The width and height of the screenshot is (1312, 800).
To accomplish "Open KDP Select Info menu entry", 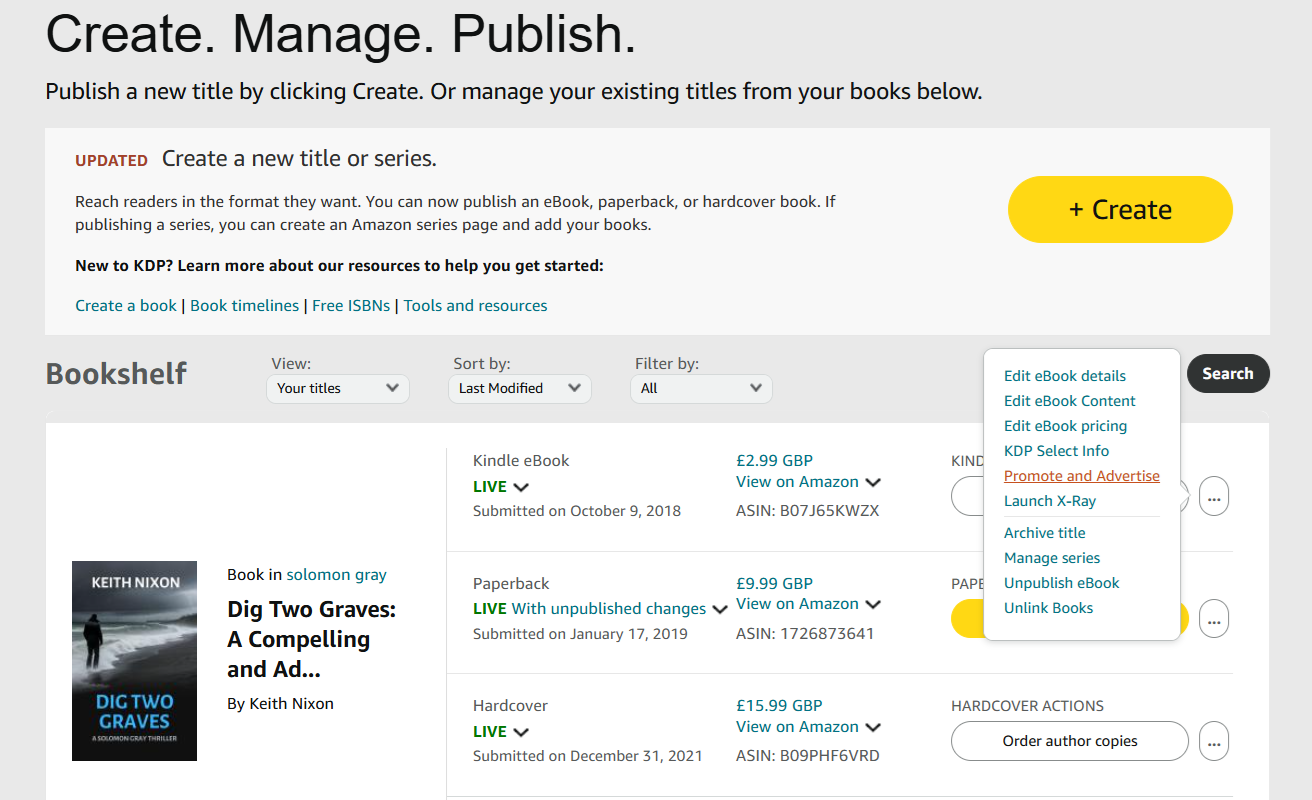I will click(x=1056, y=451).
